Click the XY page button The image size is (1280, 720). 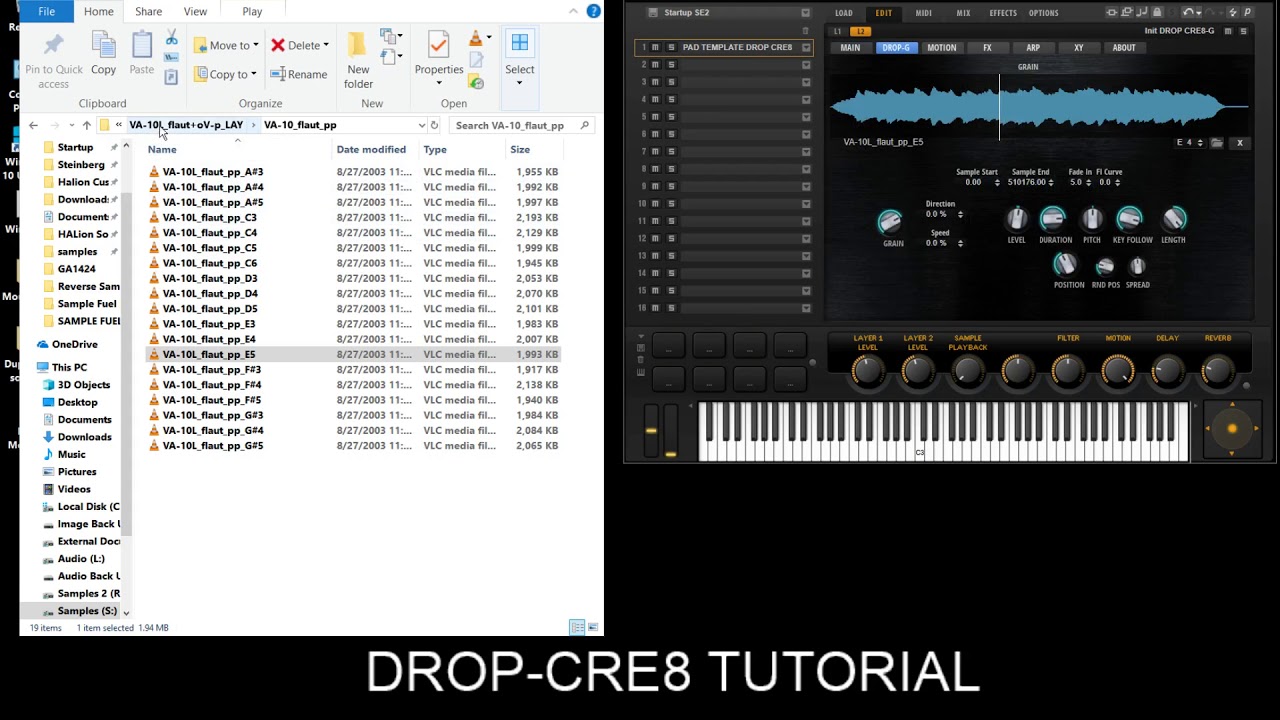tap(1078, 48)
